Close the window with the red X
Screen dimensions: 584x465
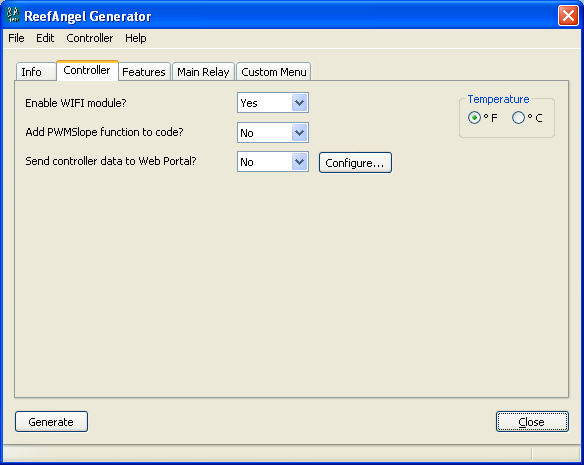[568, 16]
